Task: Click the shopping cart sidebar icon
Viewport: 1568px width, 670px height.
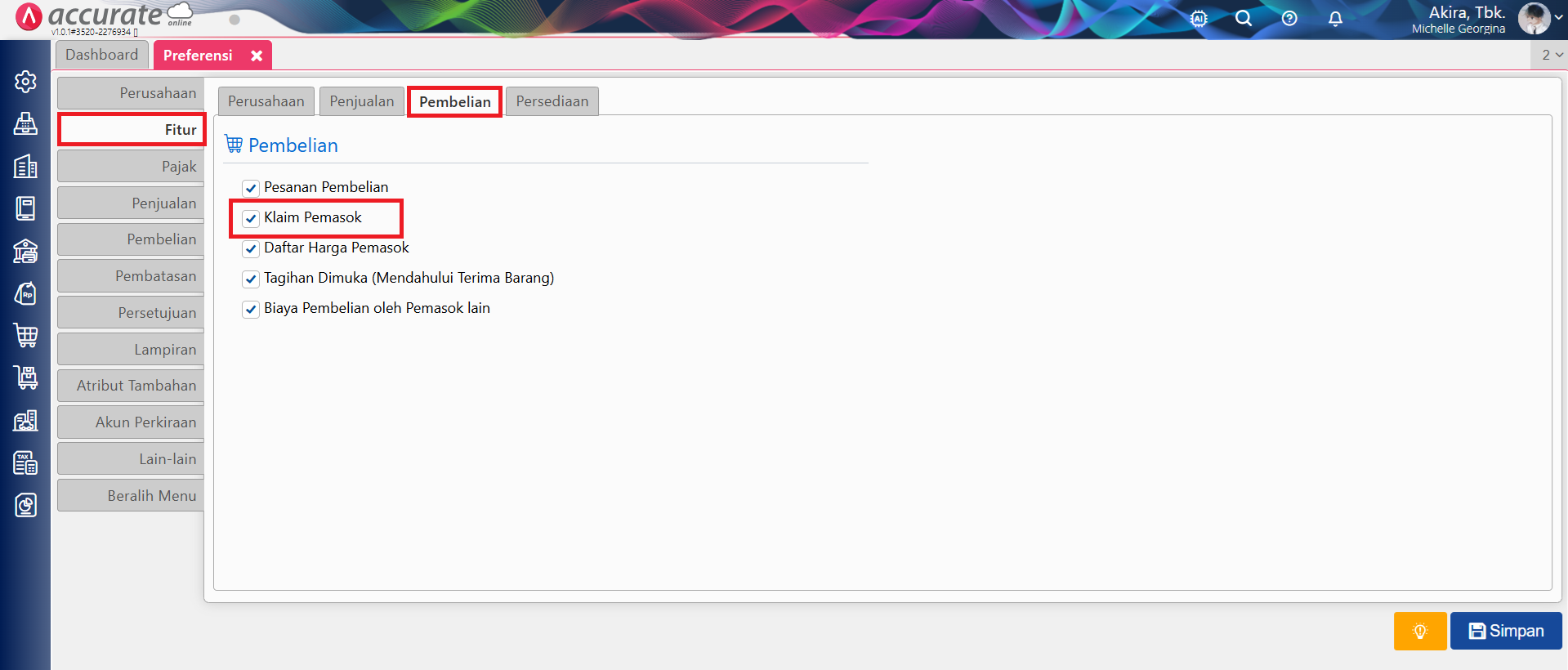Action: [x=25, y=335]
